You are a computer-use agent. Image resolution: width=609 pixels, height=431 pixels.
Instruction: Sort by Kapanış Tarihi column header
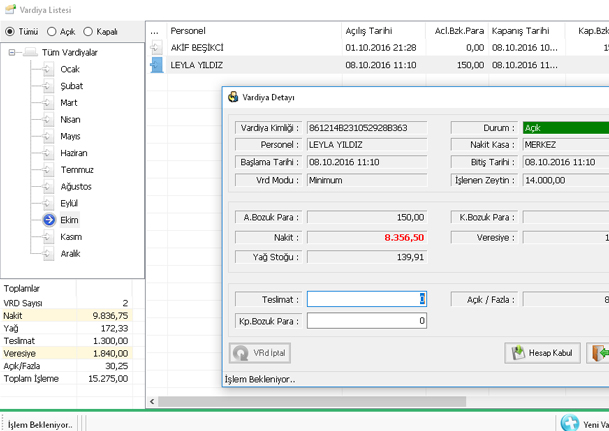(526, 31)
